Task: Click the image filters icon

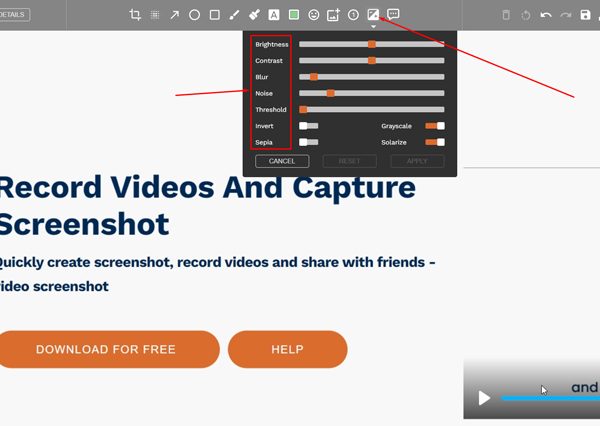Action: [373, 15]
